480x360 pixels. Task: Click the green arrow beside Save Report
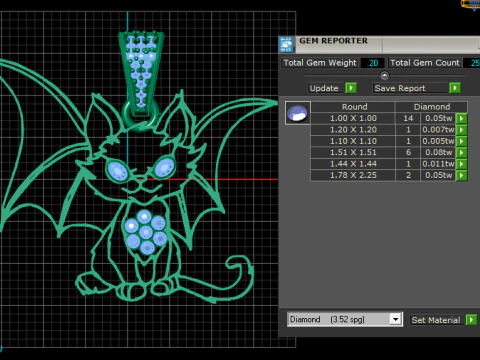[x=455, y=88]
